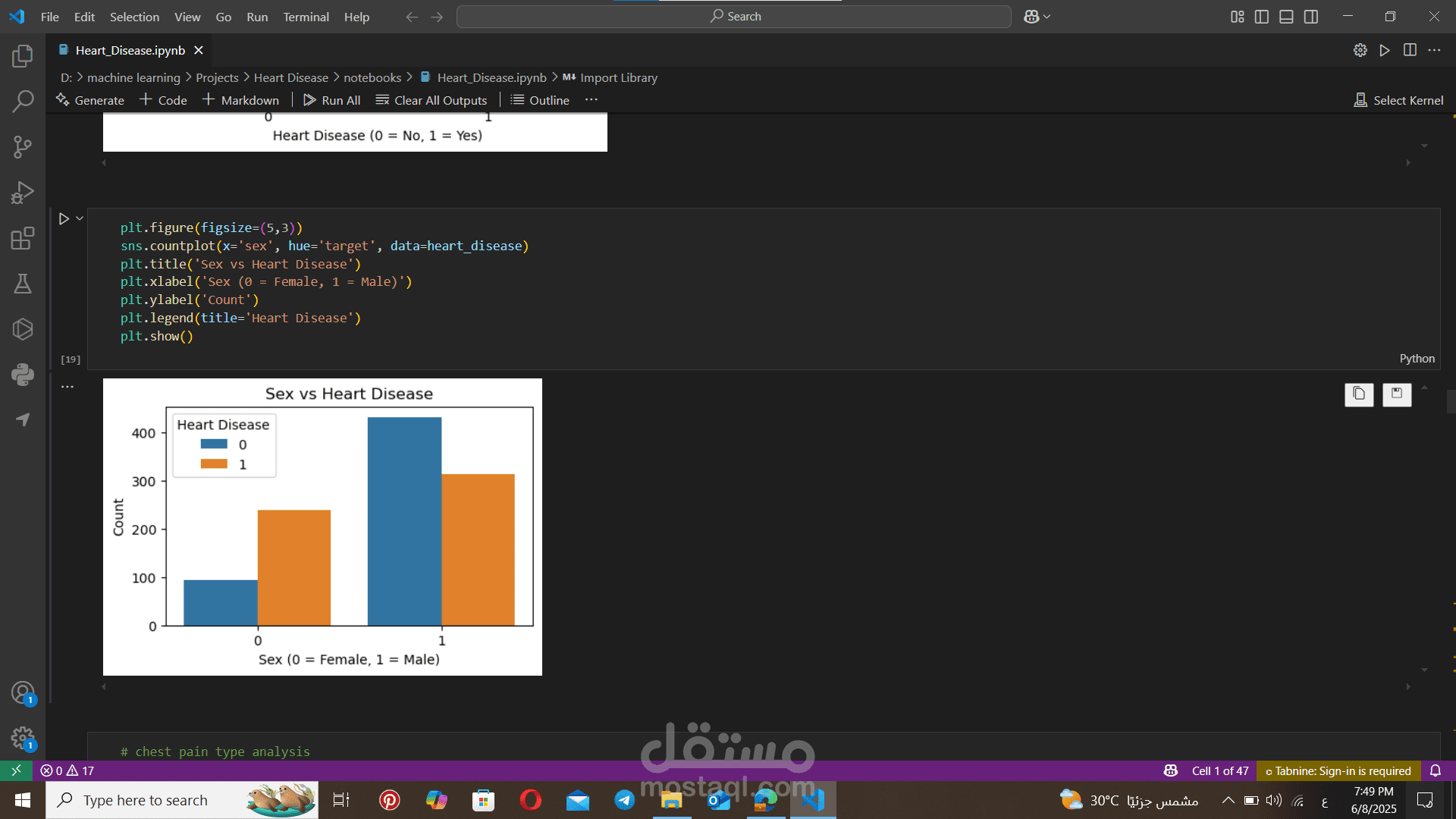This screenshot has width=1456, height=819.
Task: Open the Accounts menu icon
Action: 23,692
